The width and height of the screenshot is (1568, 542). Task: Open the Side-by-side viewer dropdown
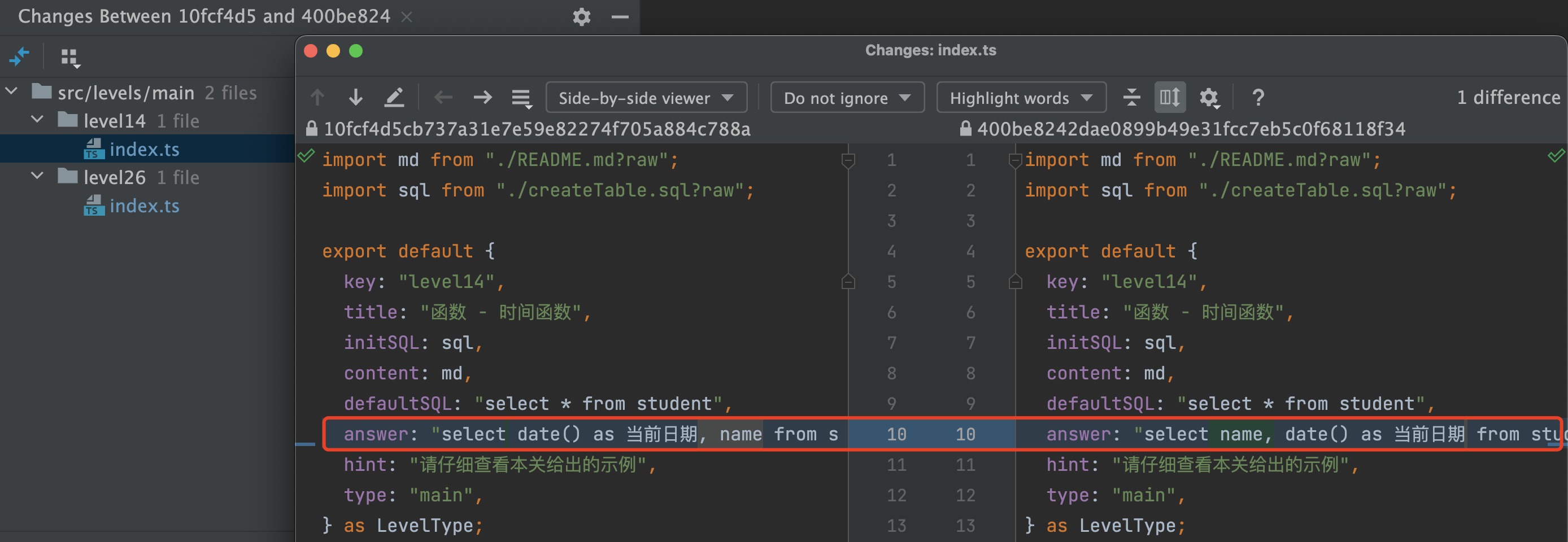(646, 98)
